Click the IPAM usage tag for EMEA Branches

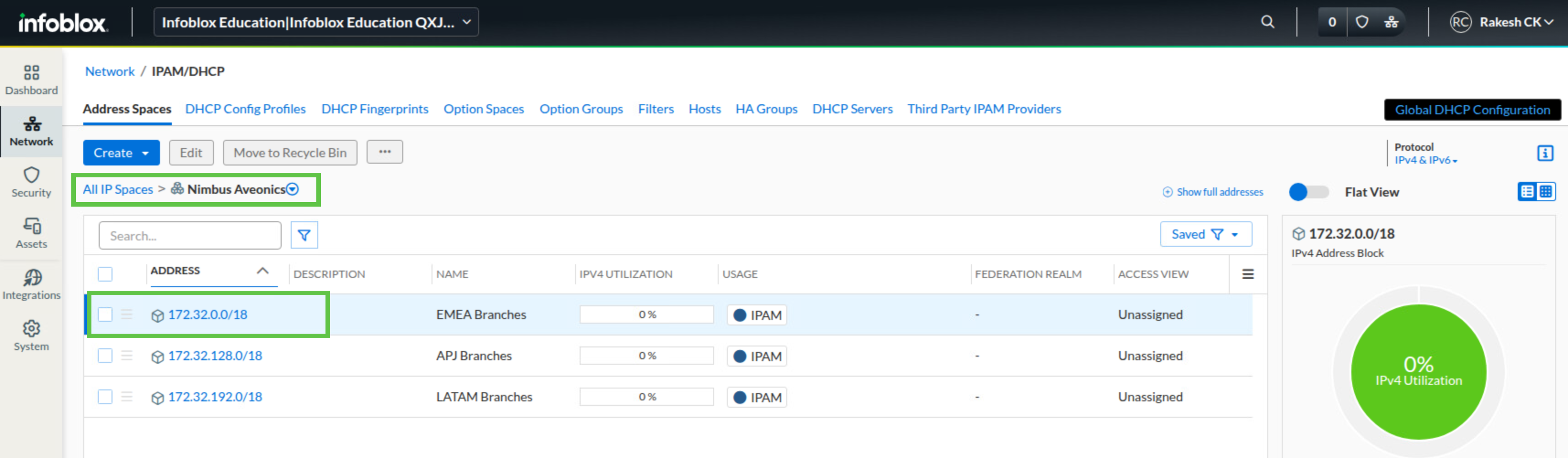[757, 315]
